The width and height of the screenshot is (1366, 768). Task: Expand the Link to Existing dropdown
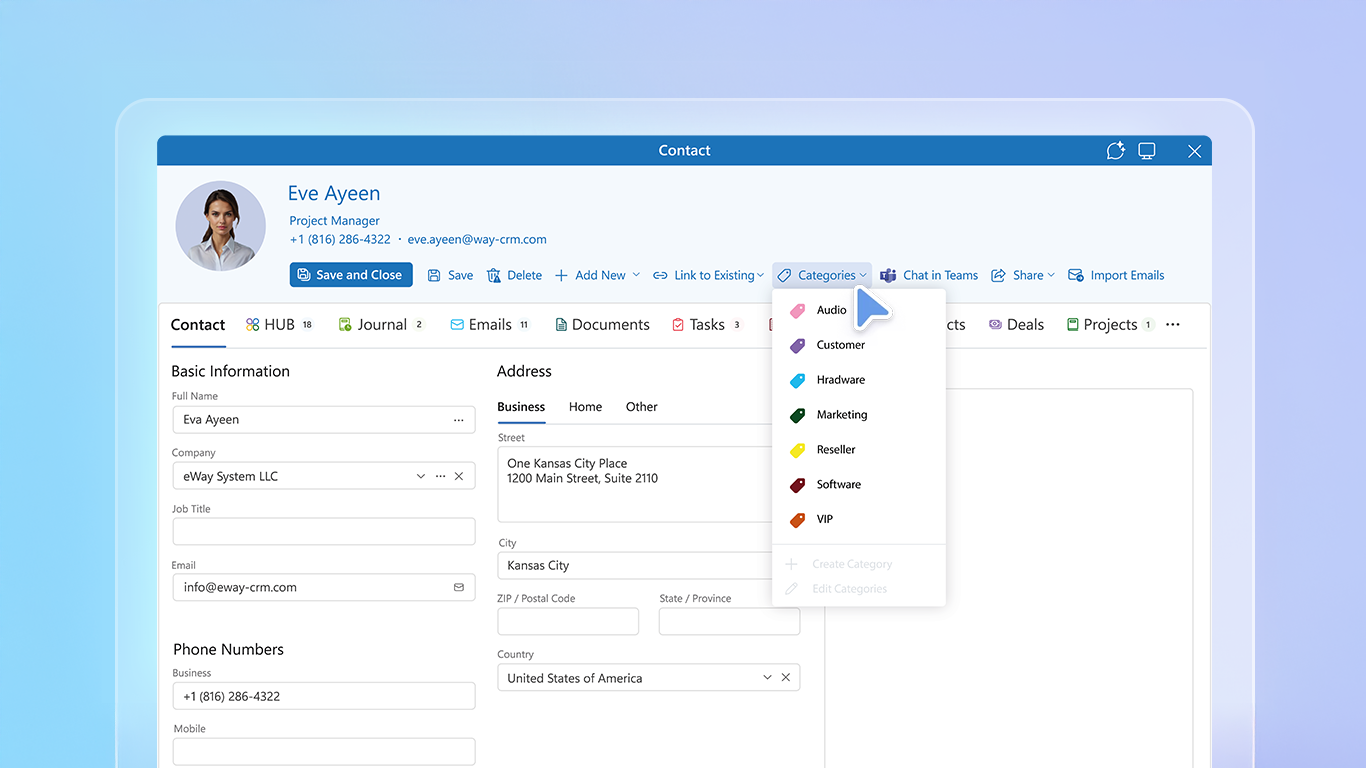pos(761,275)
